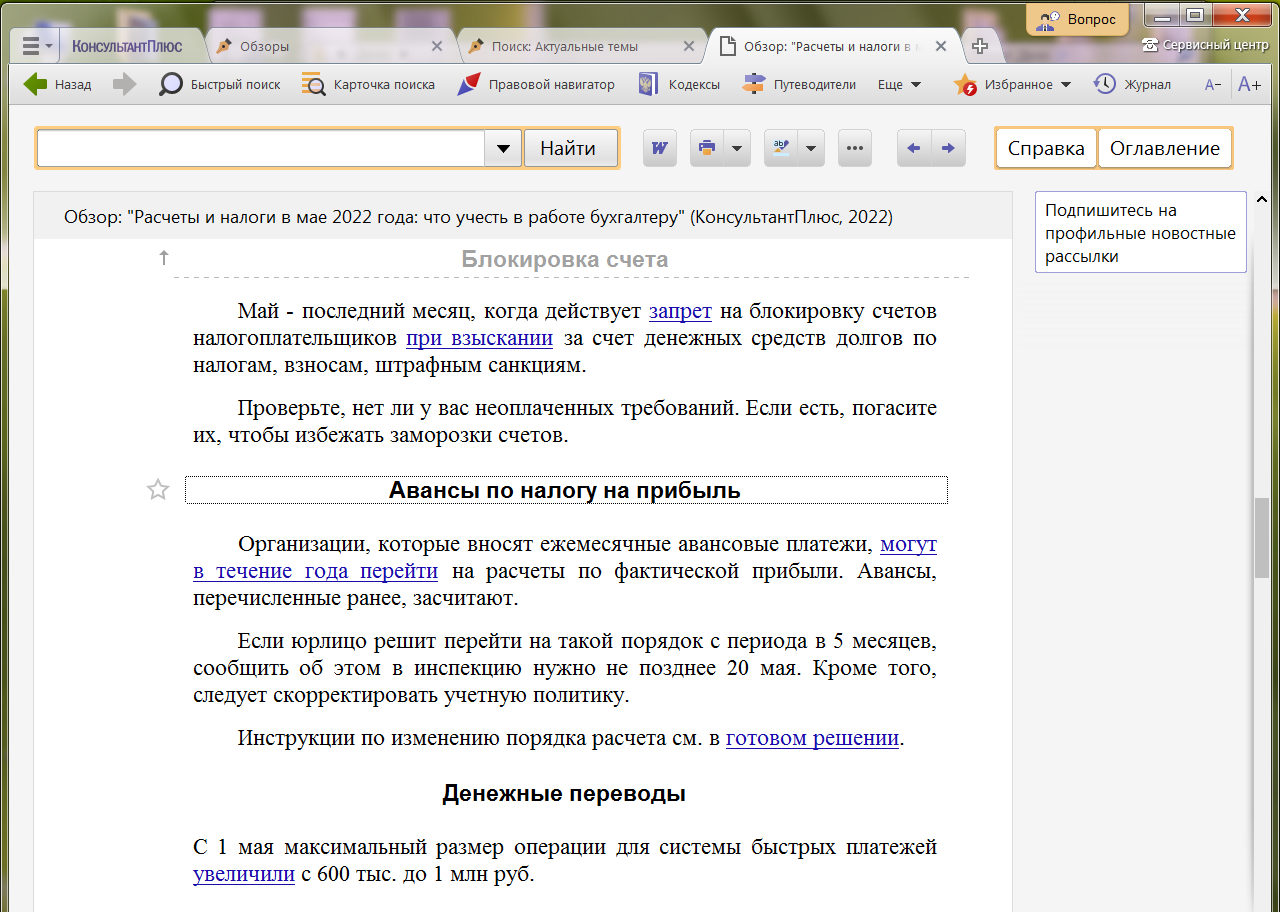
Task: Open Путеводители guides
Action: [799, 85]
